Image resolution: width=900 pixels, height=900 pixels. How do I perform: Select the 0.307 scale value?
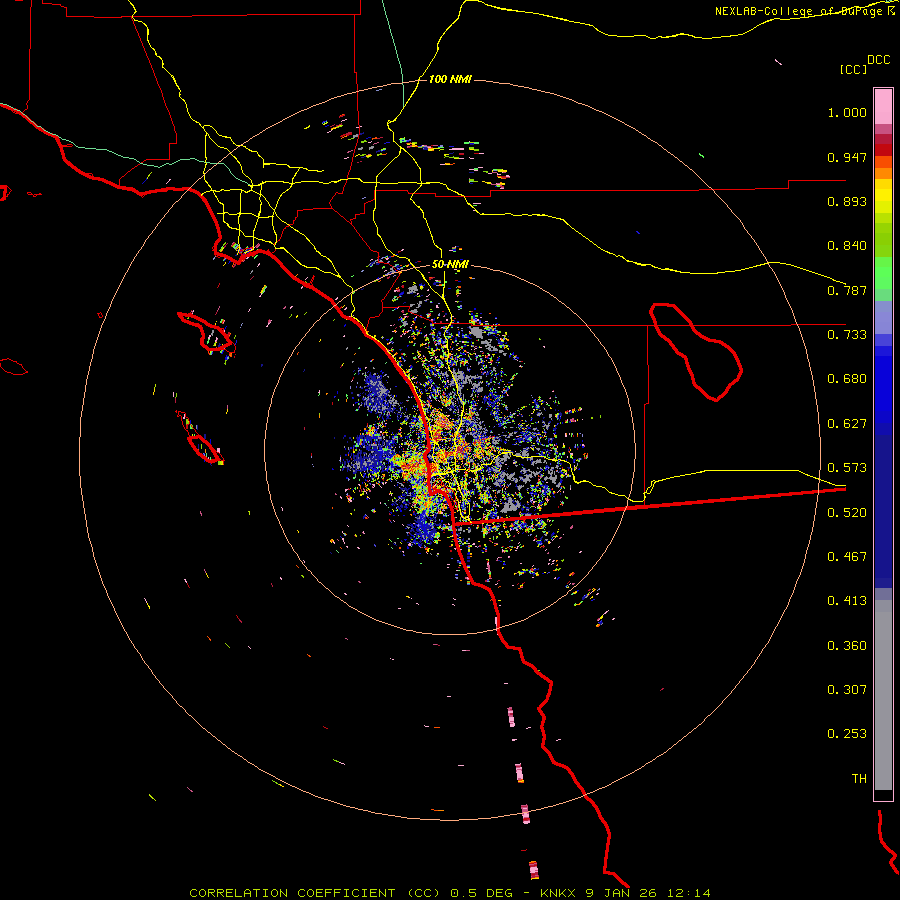click(x=847, y=690)
